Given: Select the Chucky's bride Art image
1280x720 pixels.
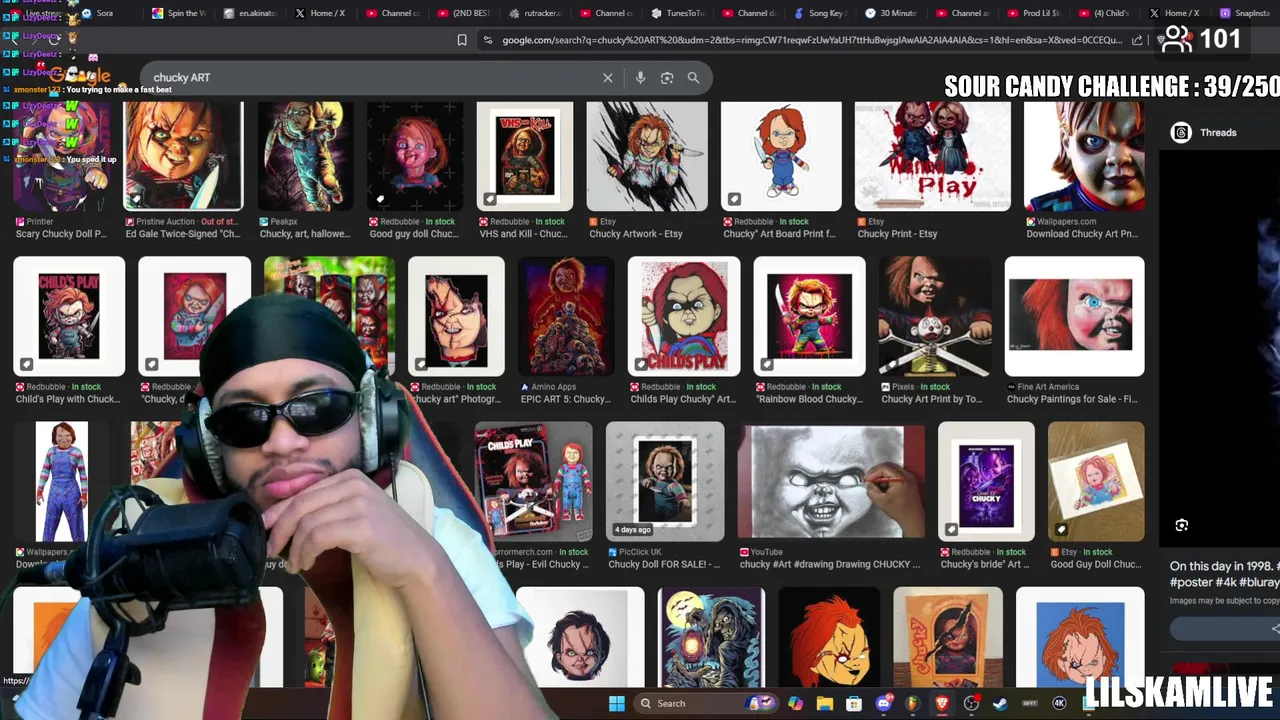Looking at the screenshot, I should 986,481.
